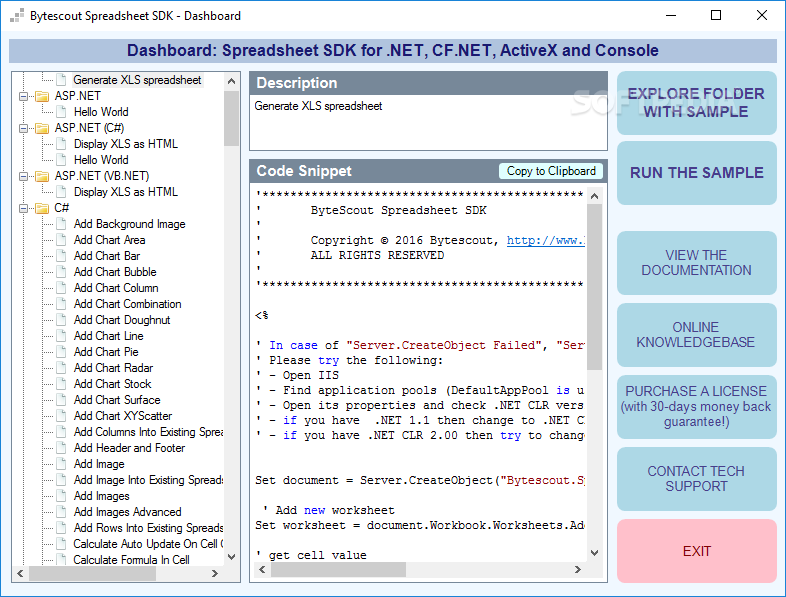Click the code snippet scroll-right arrow

click(577, 569)
